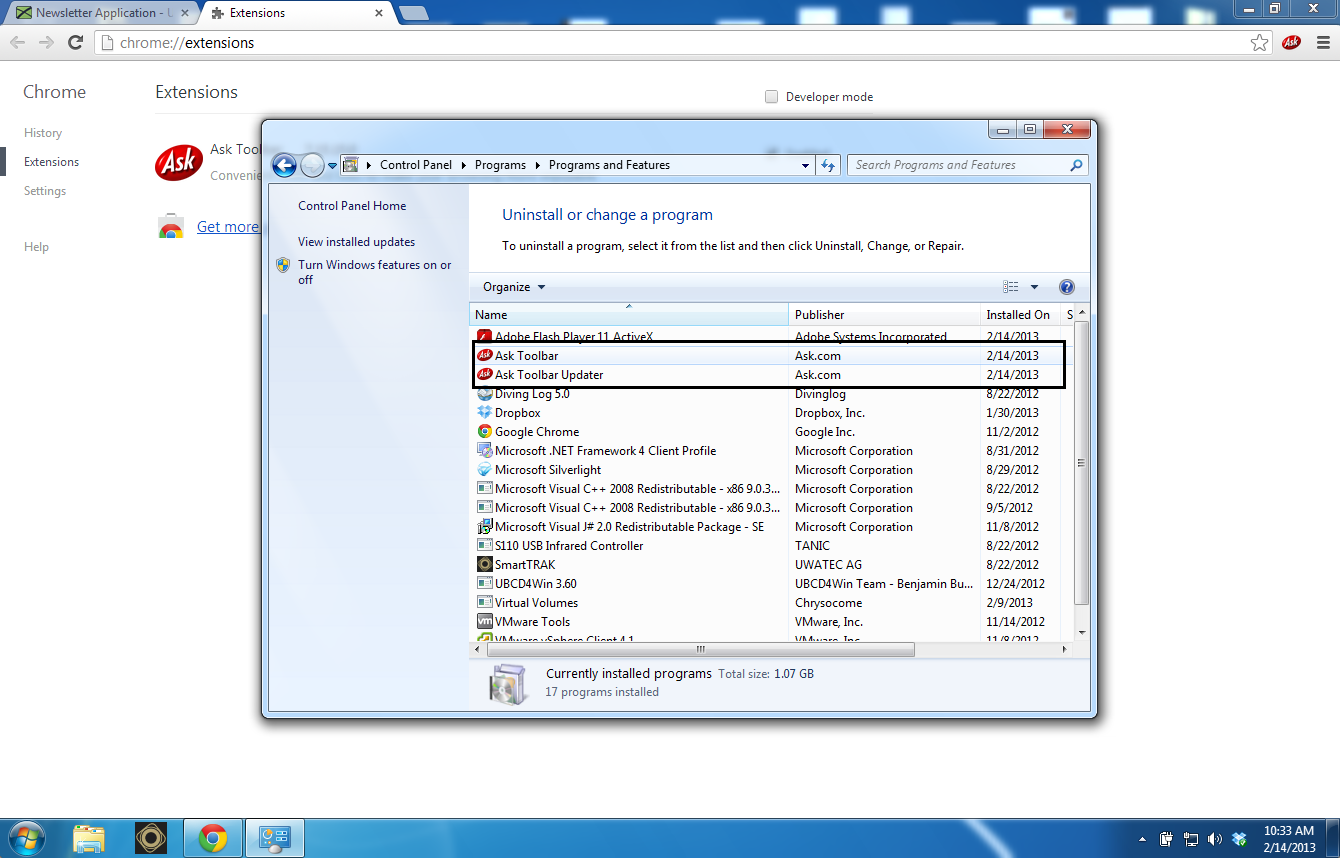The width and height of the screenshot is (1340, 858).
Task: Open SmartTRAK from the taskbar
Action: tap(151, 838)
